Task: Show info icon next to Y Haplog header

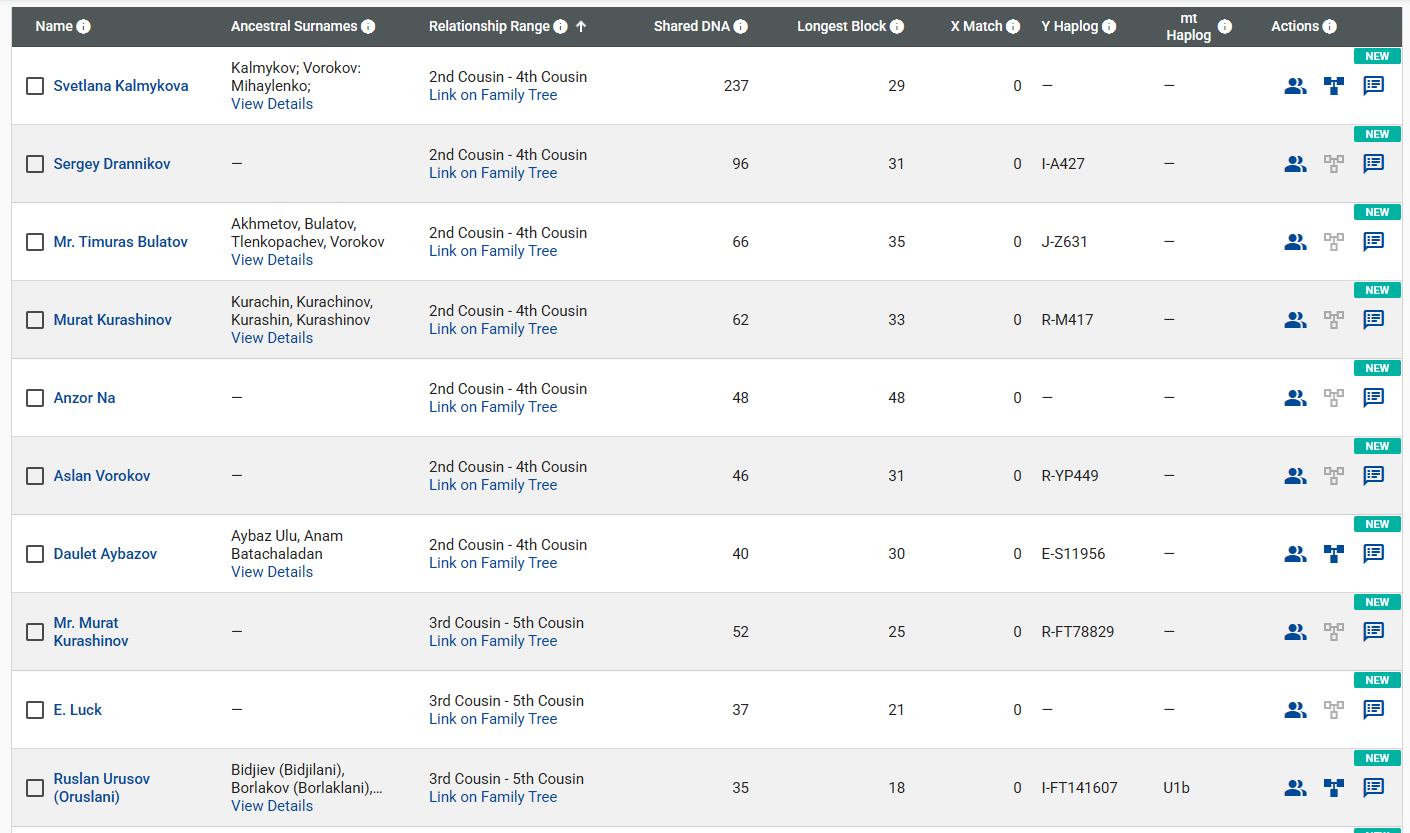Action: 1109,27
